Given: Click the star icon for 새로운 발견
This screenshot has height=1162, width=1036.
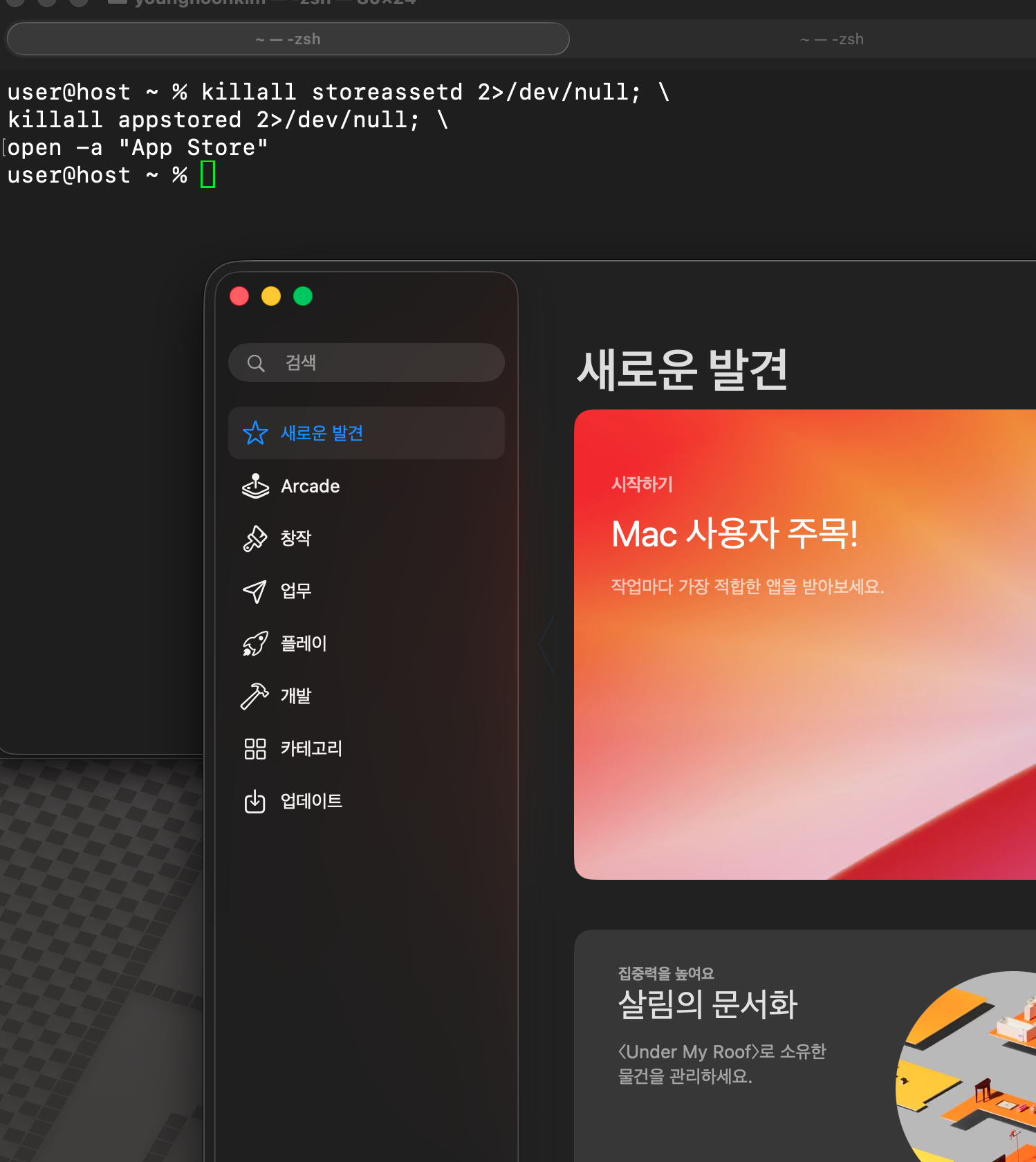Looking at the screenshot, I should pyautogui.click(x=255, y=433).
